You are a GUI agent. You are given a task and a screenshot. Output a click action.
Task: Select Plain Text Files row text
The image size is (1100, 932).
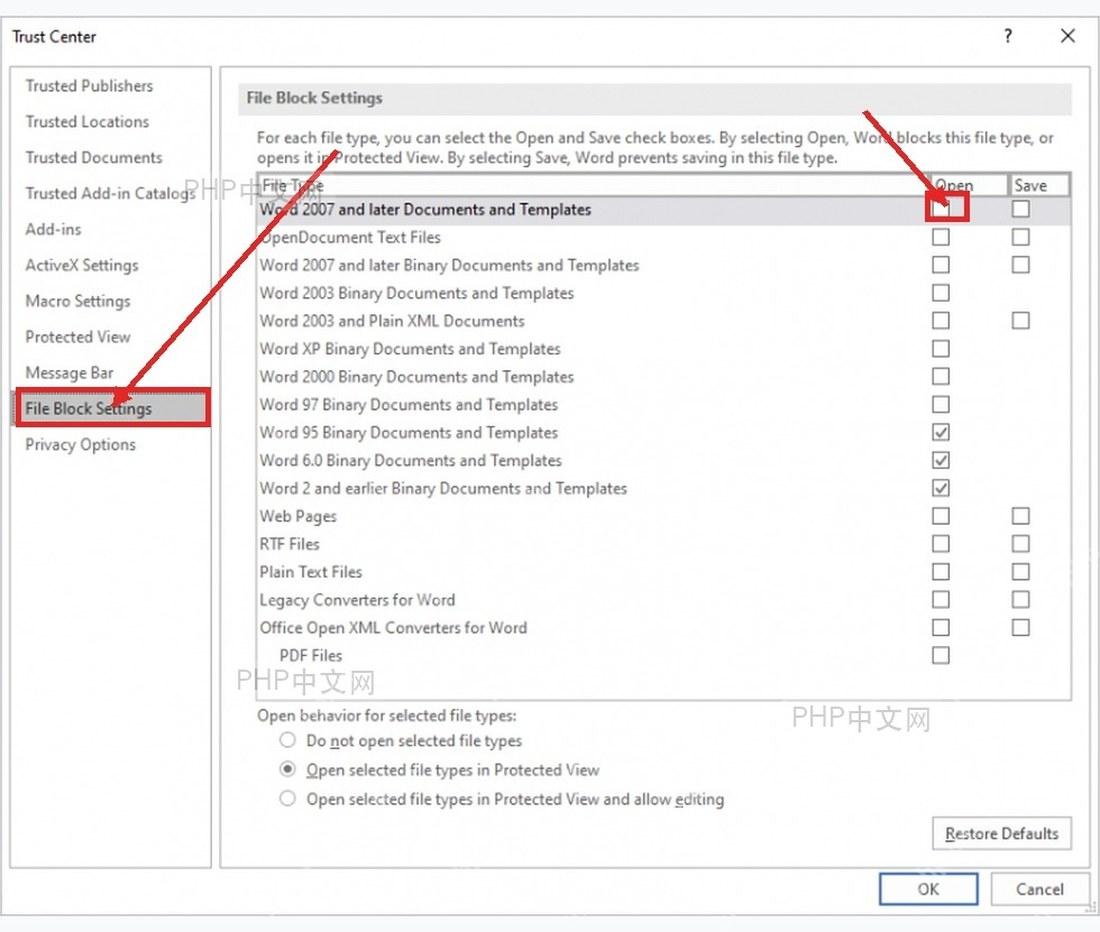pos(311,572)
